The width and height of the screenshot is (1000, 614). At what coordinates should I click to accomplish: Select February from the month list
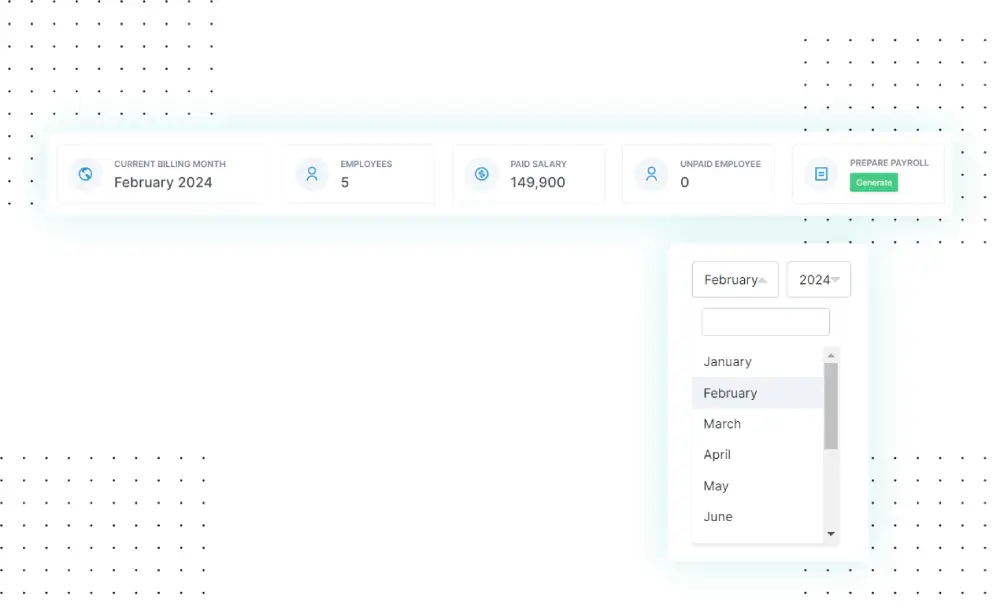[x=730, y=393]
